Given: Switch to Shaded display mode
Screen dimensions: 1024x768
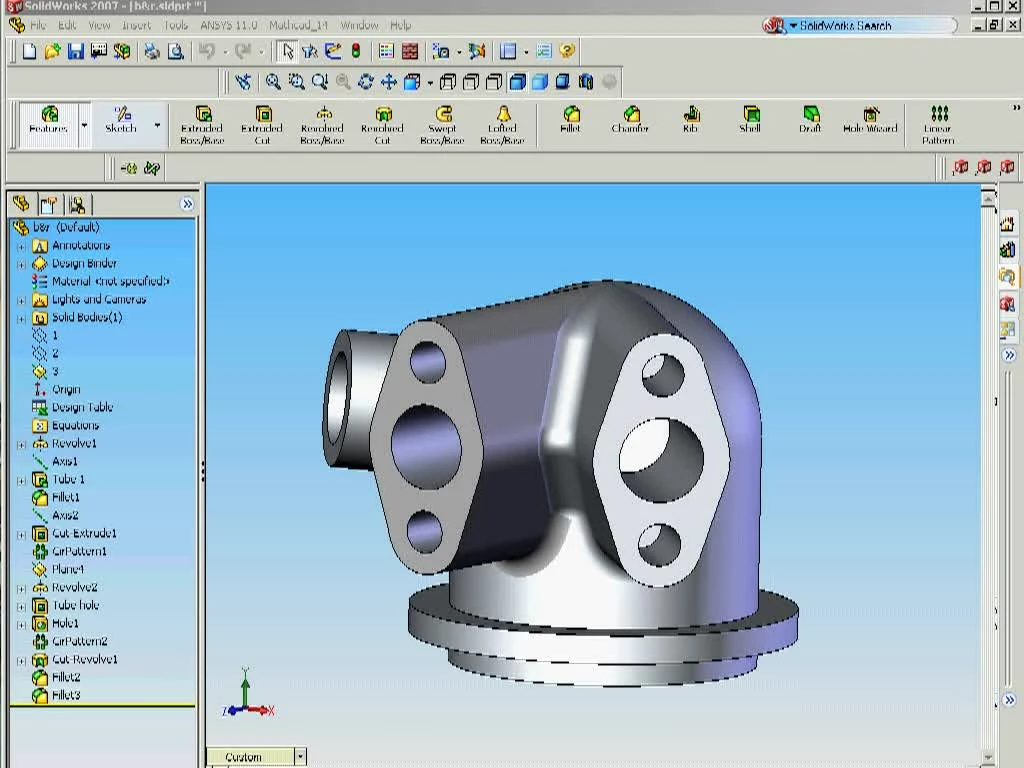Looking at the screenshot, I should (x=539, y=82).
